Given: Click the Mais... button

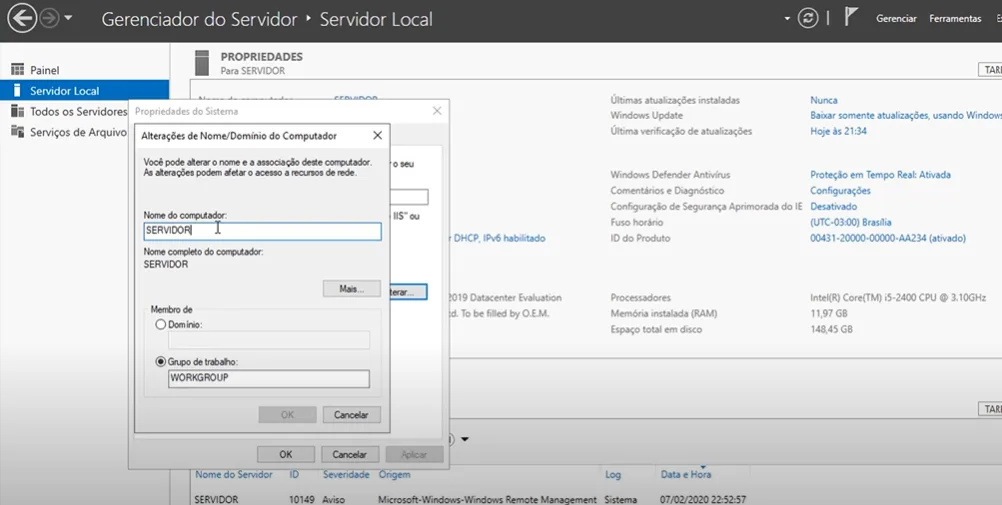Looking at the screenshot, I should point(351,289).
